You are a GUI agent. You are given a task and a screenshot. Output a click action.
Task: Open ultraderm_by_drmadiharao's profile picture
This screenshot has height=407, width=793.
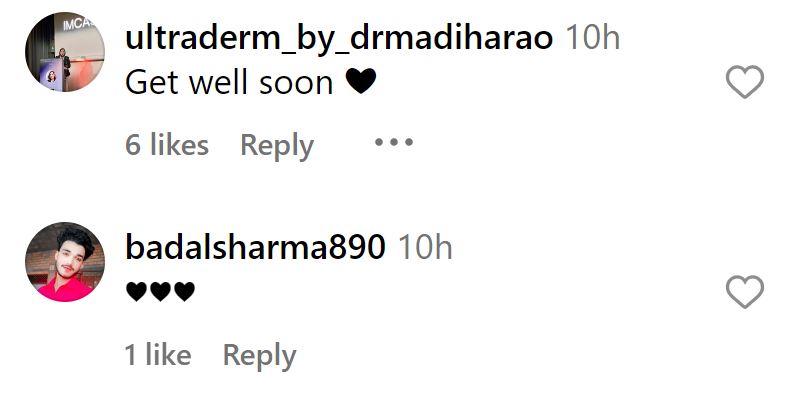pos(65,52)
